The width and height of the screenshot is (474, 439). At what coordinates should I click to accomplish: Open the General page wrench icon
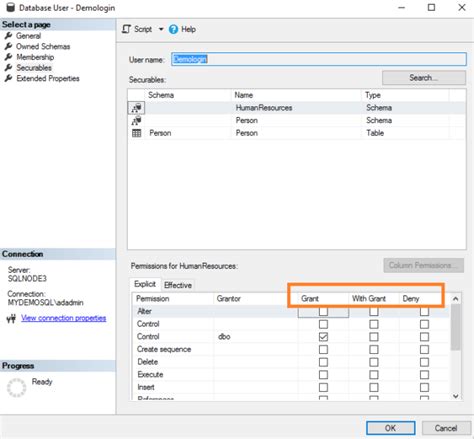(9, 36)
